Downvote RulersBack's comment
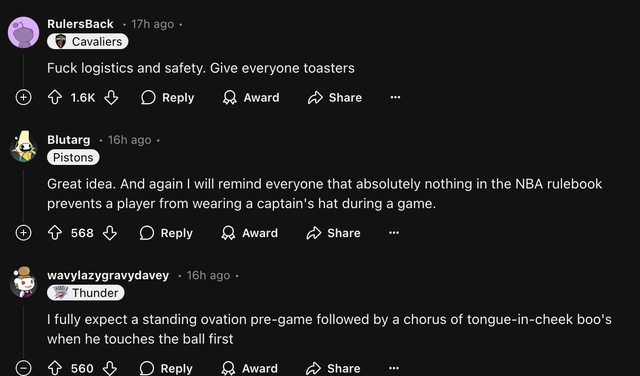 pos(111,98)
